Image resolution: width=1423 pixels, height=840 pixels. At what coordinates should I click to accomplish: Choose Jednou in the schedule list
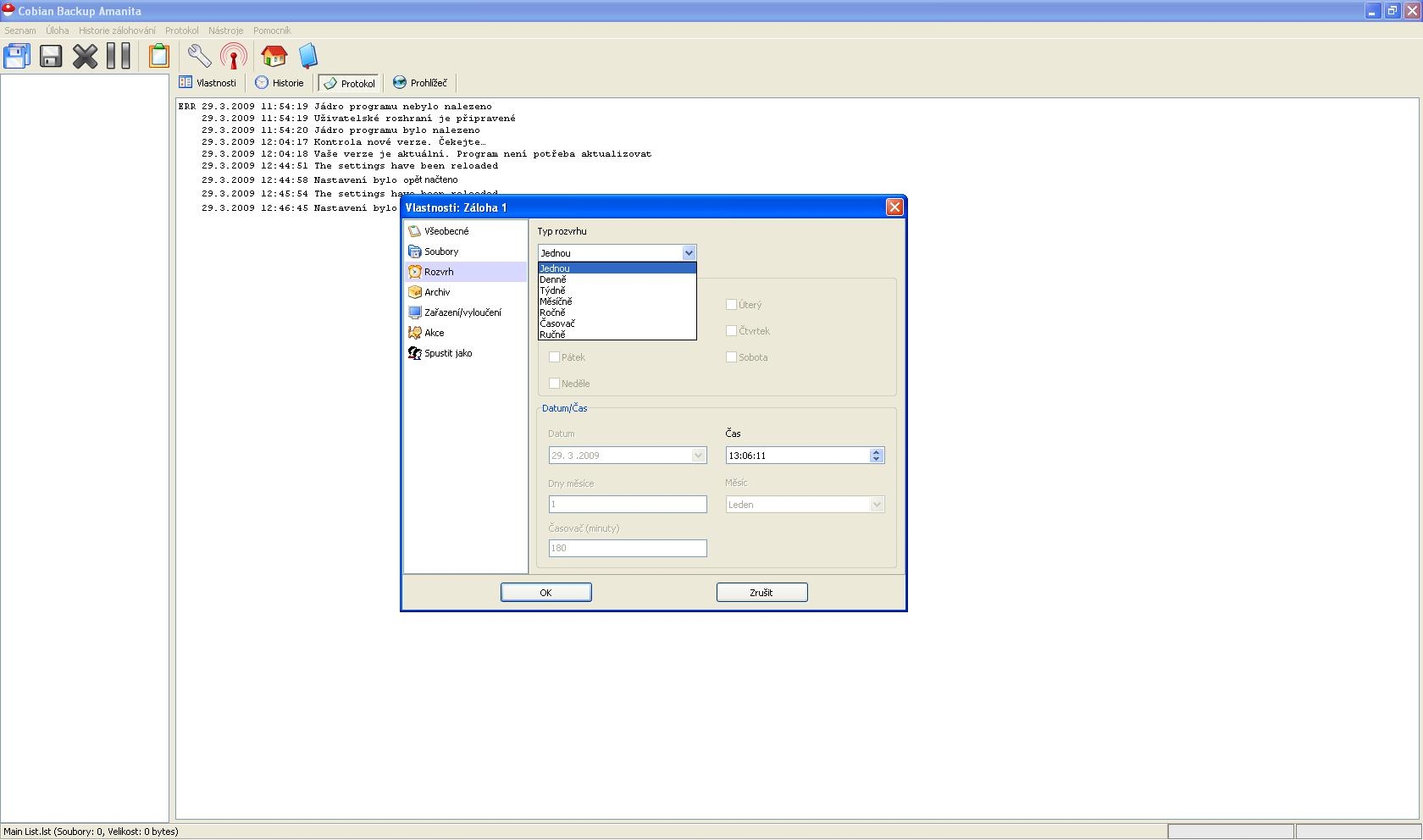pyautogui.click(x=617, y=268)
